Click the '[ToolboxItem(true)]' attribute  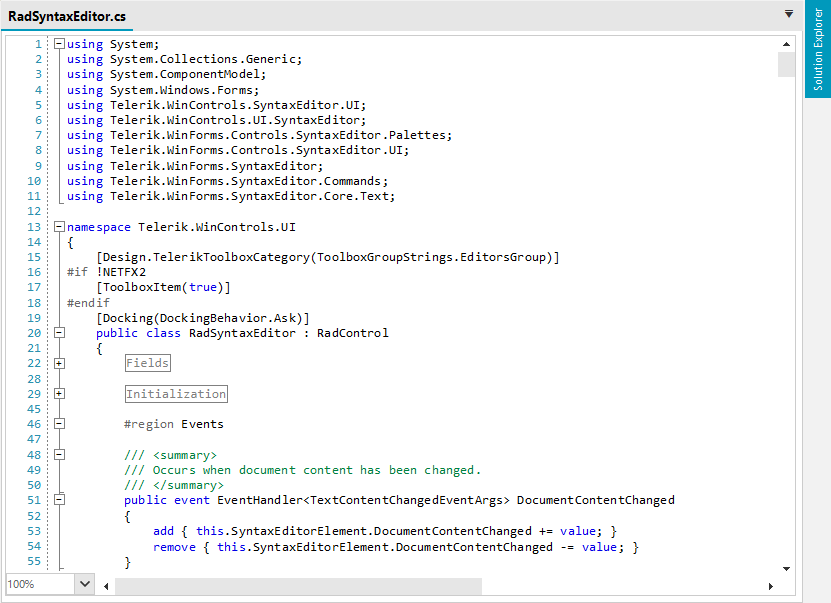click(x=163, y=287)
